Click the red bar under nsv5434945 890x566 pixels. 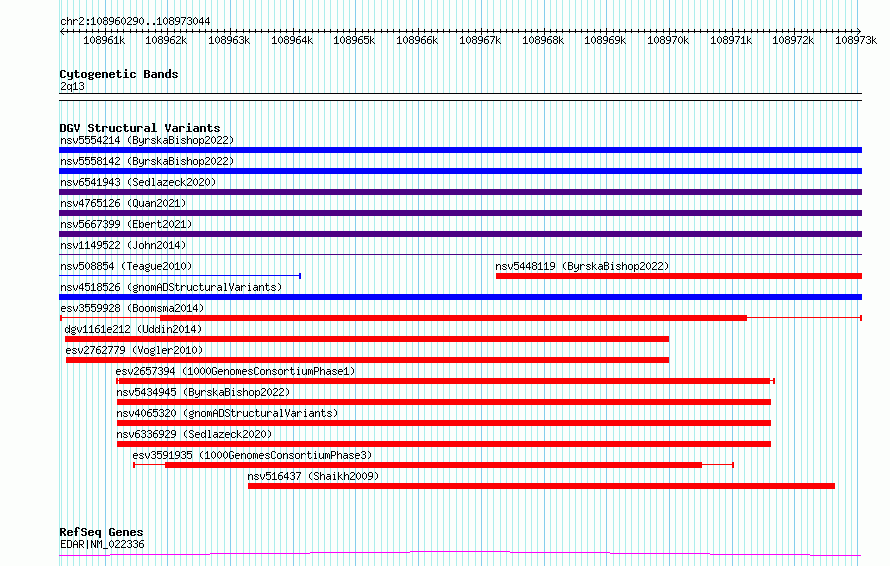coord(444,402)
